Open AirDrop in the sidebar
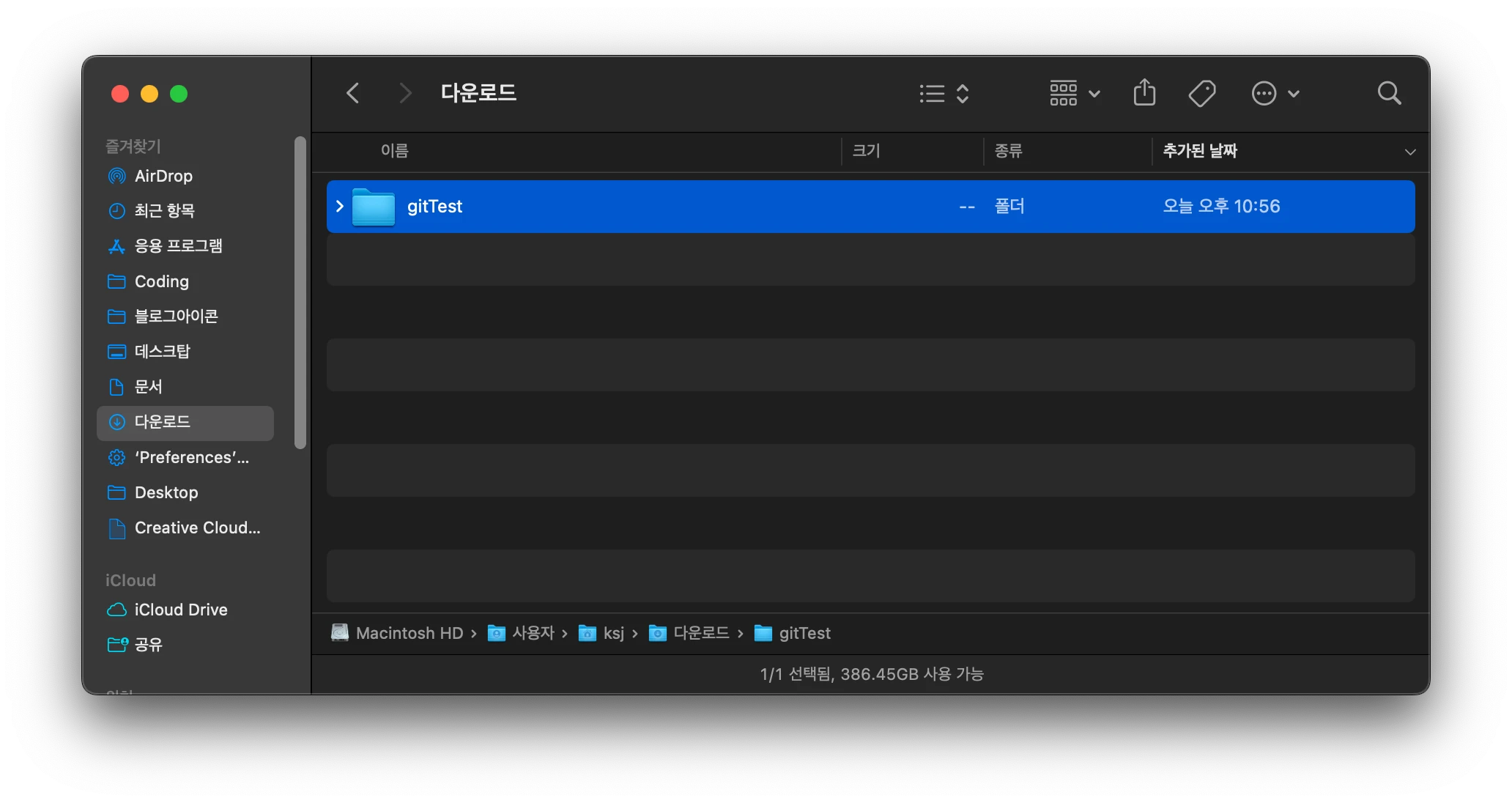 163,176
